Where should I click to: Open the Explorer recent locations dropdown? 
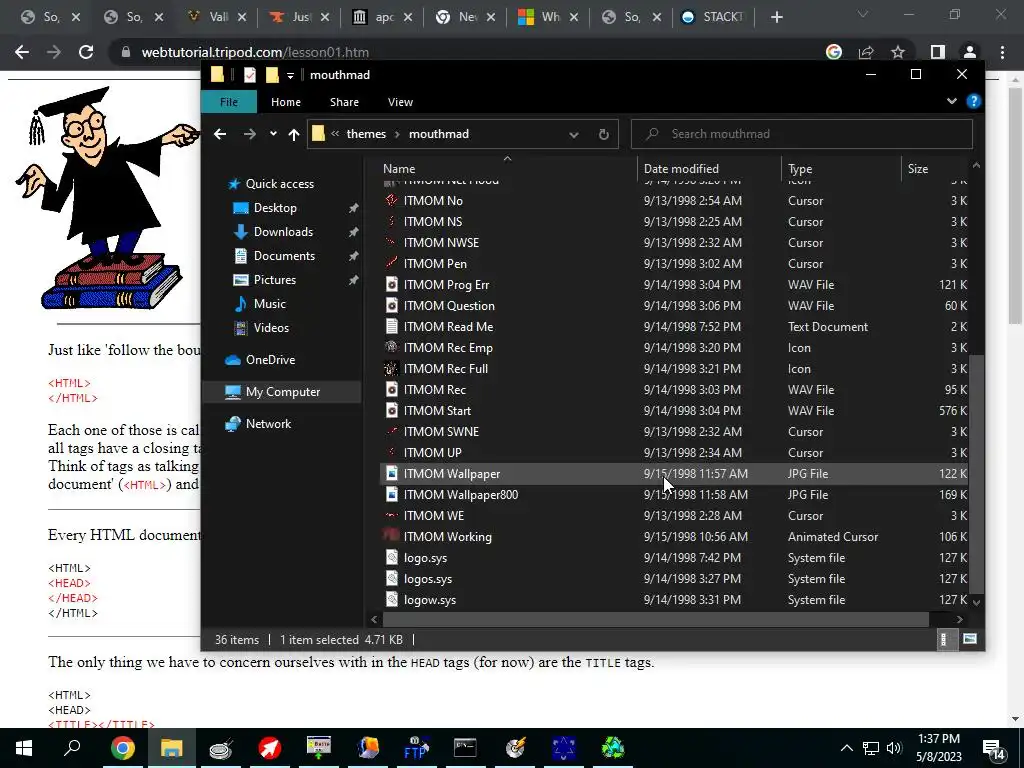coord(273,134)
